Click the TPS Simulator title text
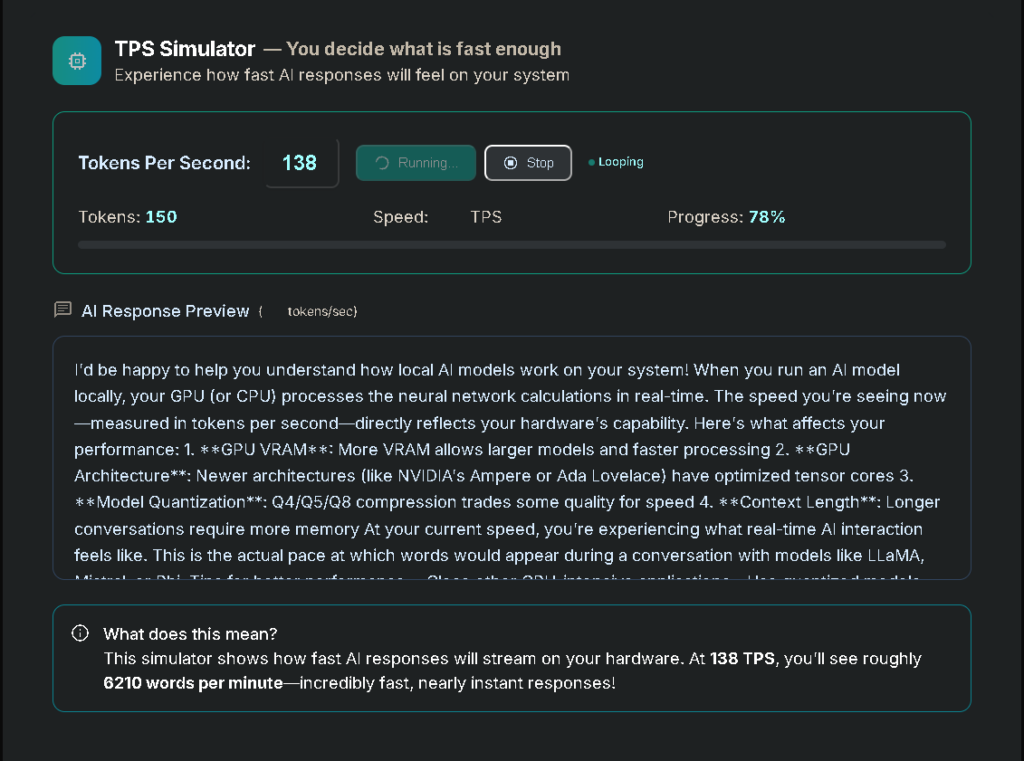The image size is (1024, 761). point(185,49)
